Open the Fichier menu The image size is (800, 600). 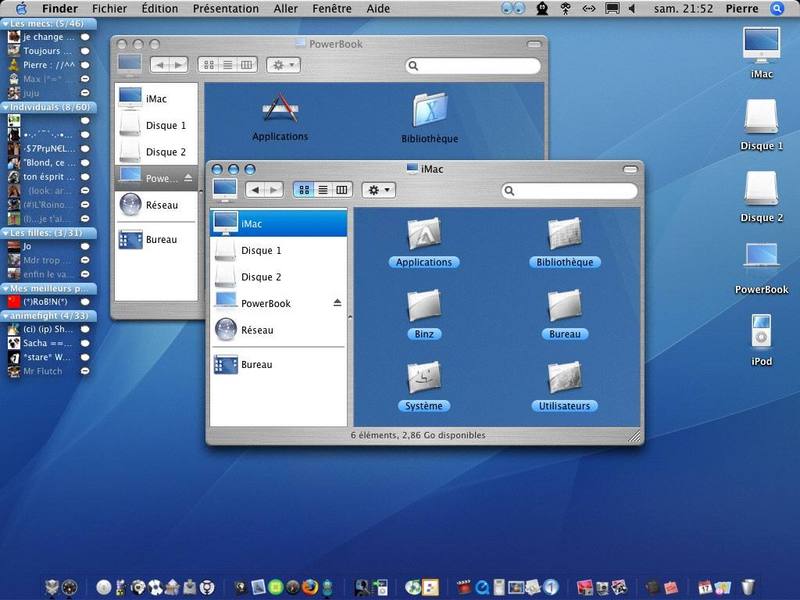[109, 9]
